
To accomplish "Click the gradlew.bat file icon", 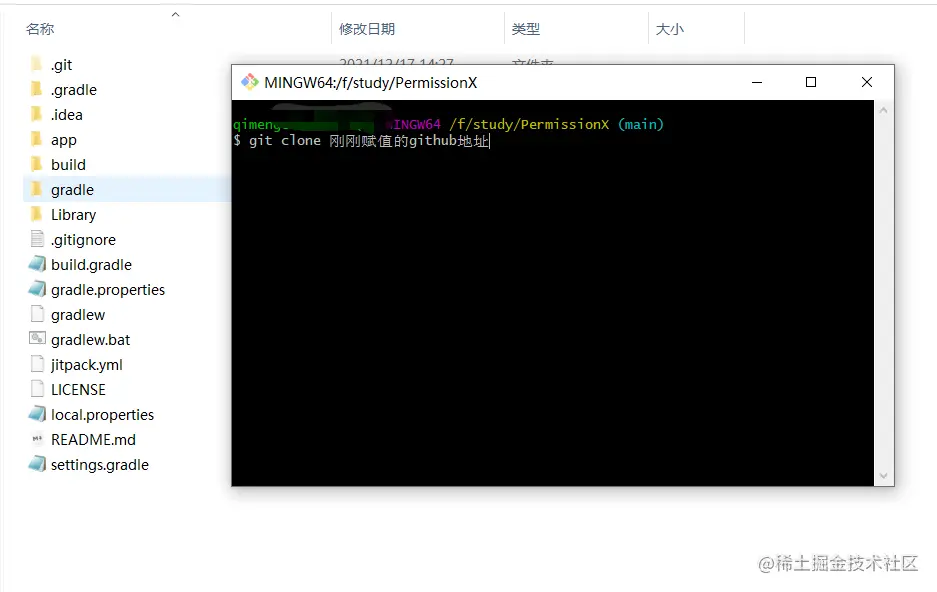I will pyautogui.click(x=37, y=339).
